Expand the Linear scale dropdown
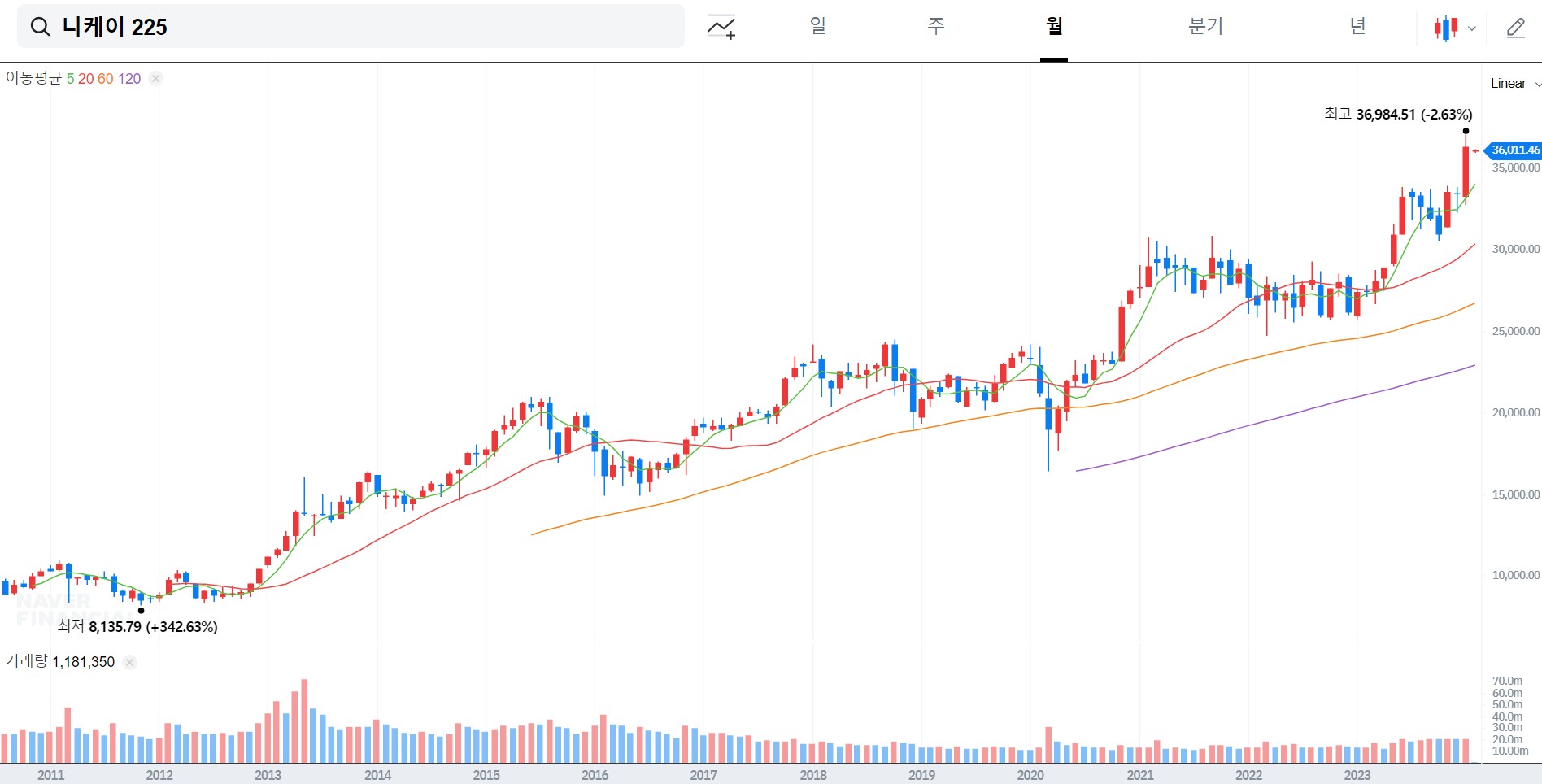Image resolution: width=1542 pixels, height=784 pixels. coord(1515,84)
